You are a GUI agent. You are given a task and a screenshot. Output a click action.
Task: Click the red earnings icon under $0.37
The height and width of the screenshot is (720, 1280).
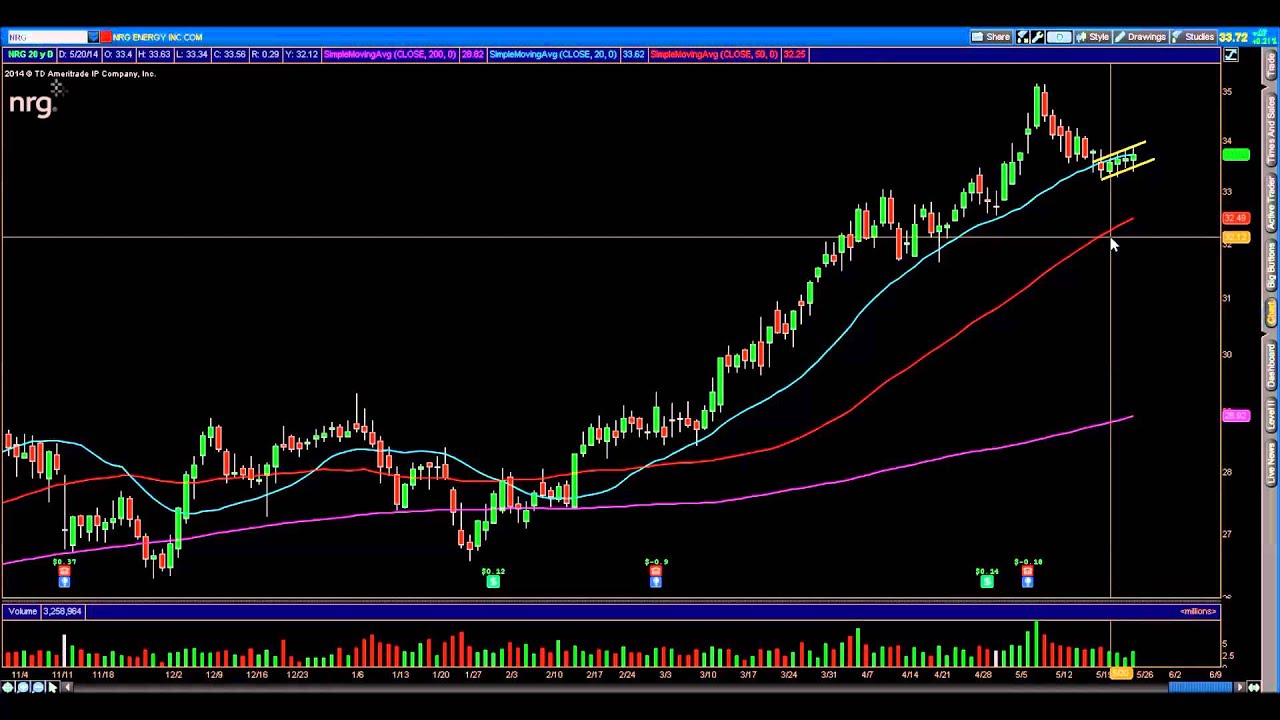64,571
